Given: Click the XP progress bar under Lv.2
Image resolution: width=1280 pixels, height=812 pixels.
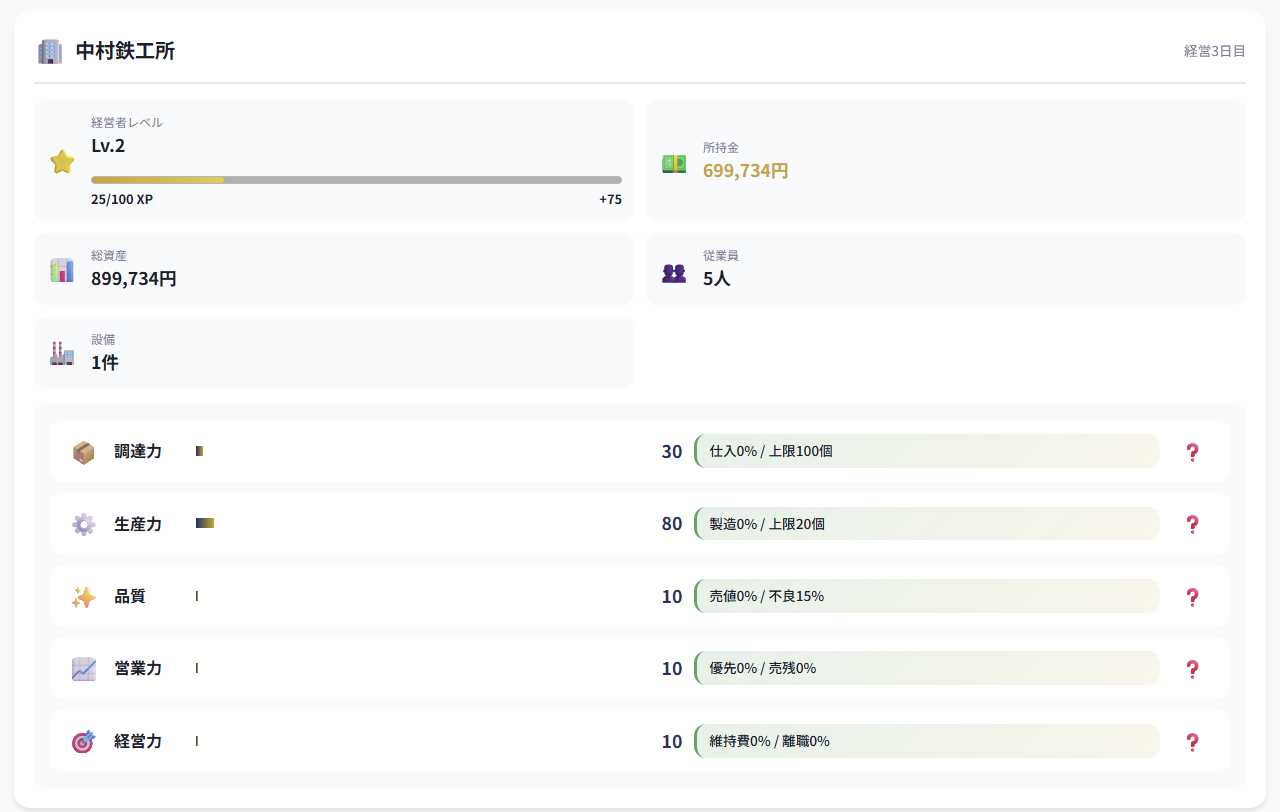Looking at the screenshot, I should click(x=356, y=180).
